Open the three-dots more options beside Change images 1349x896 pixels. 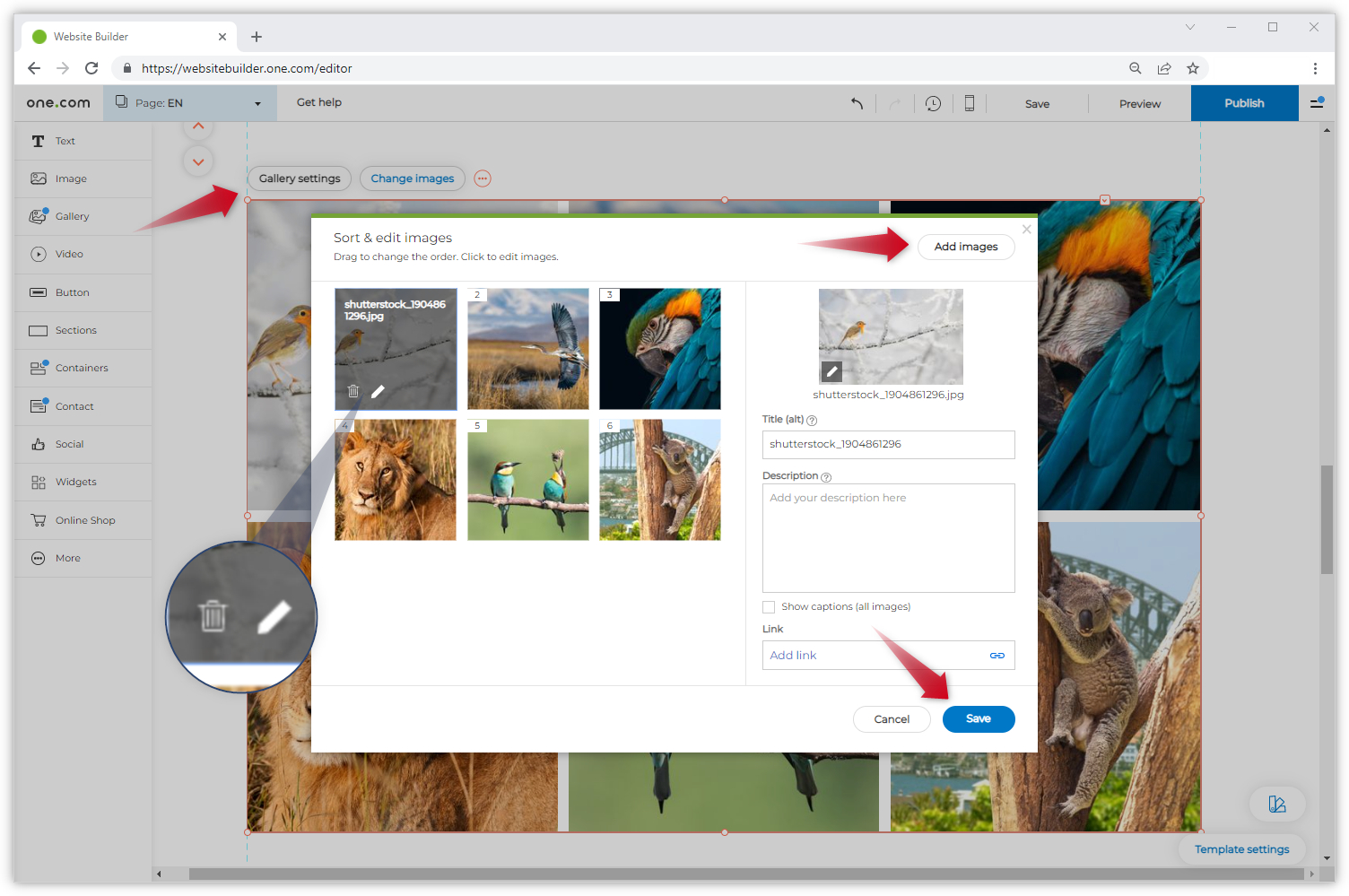click(483, 178)
